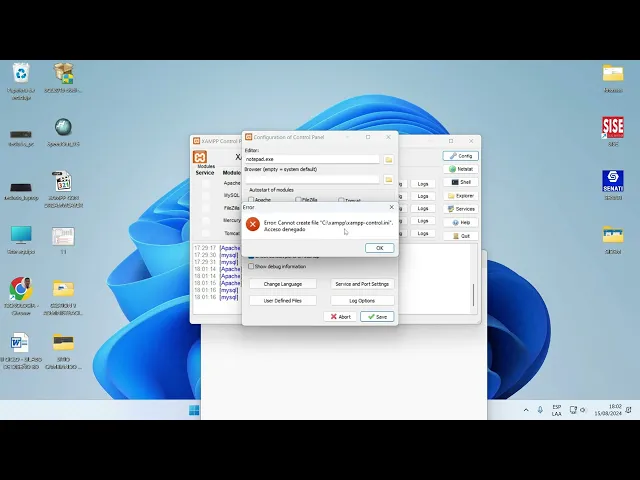Click folder browse icon beside the Browser field
The image size is (640, 480).
(389, 180)
